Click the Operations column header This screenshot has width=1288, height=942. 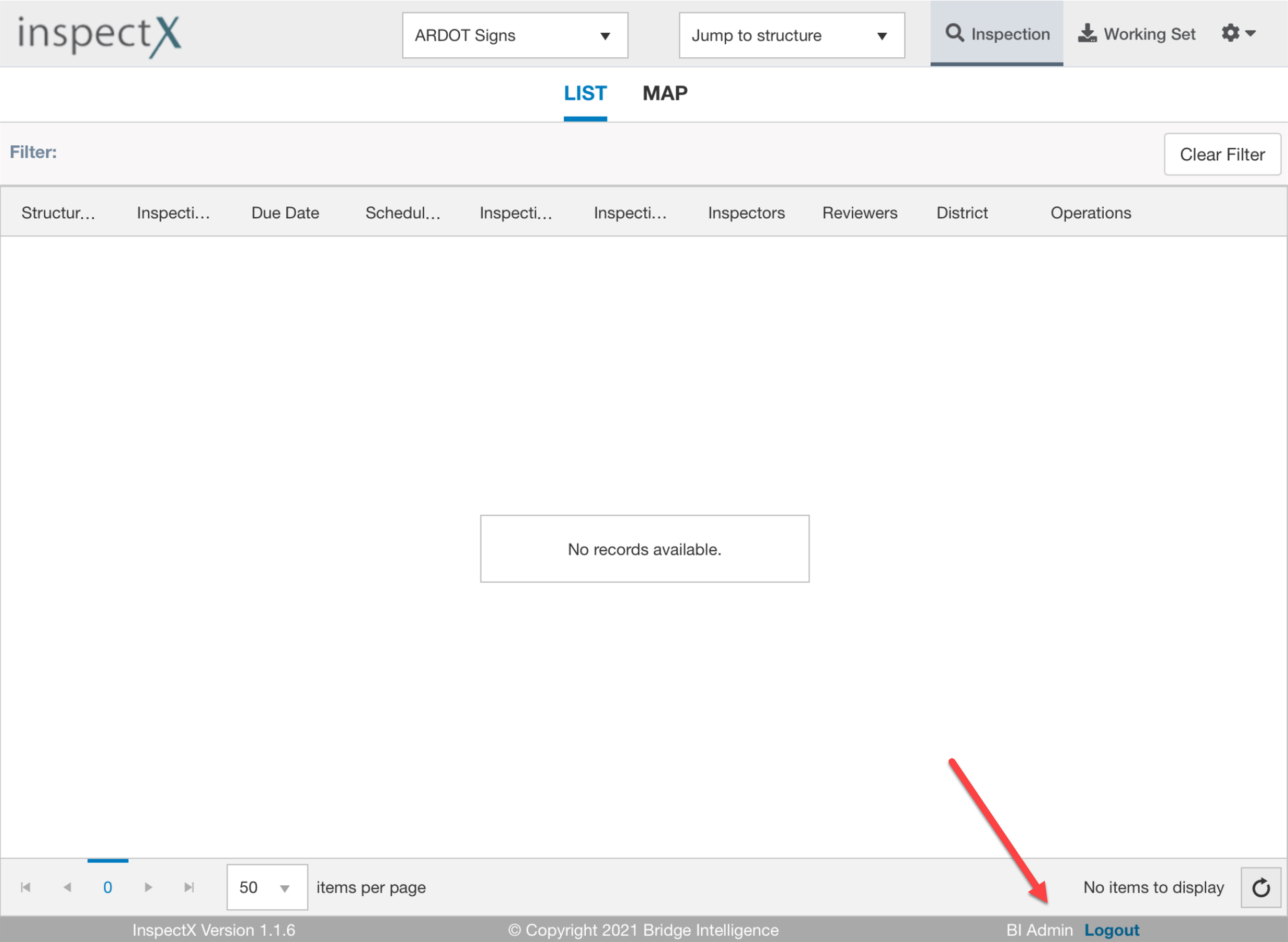click(1091, 212)
